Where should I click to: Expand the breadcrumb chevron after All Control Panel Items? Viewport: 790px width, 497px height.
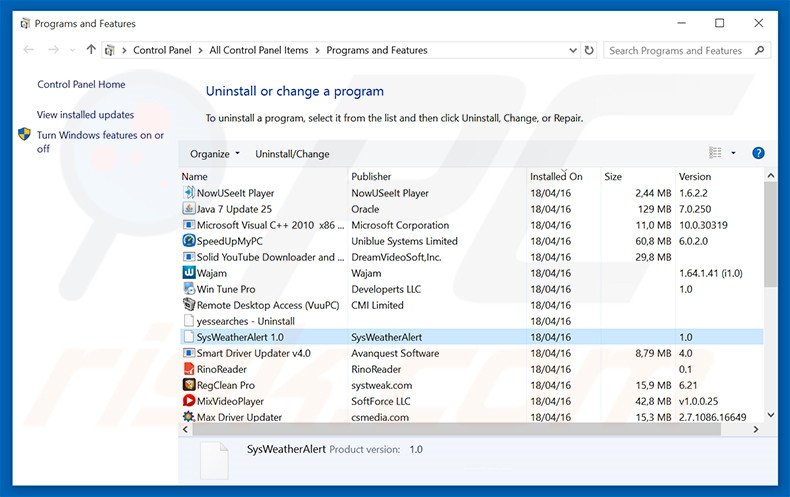317,50
